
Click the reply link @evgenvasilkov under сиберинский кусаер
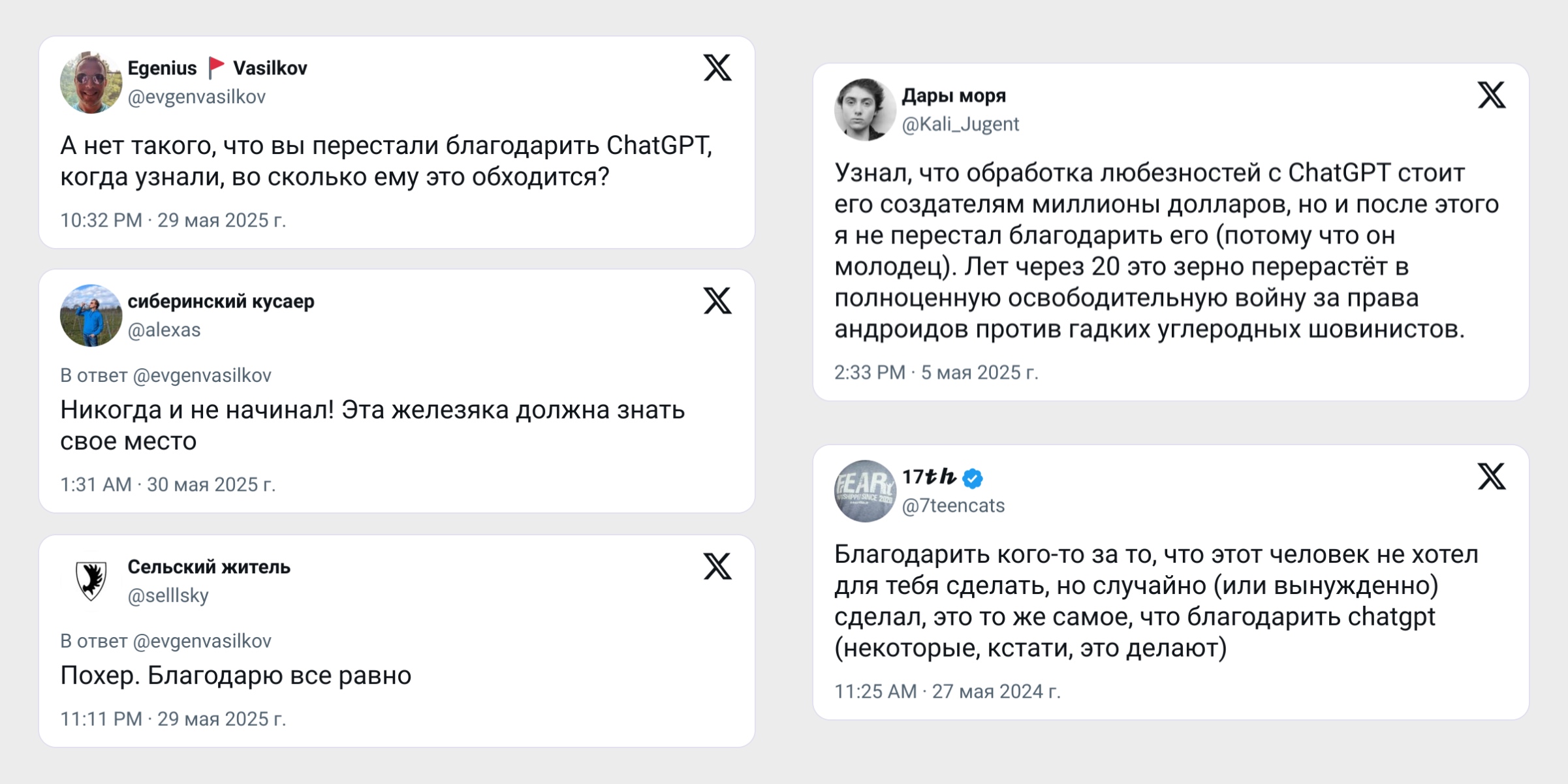203,375
